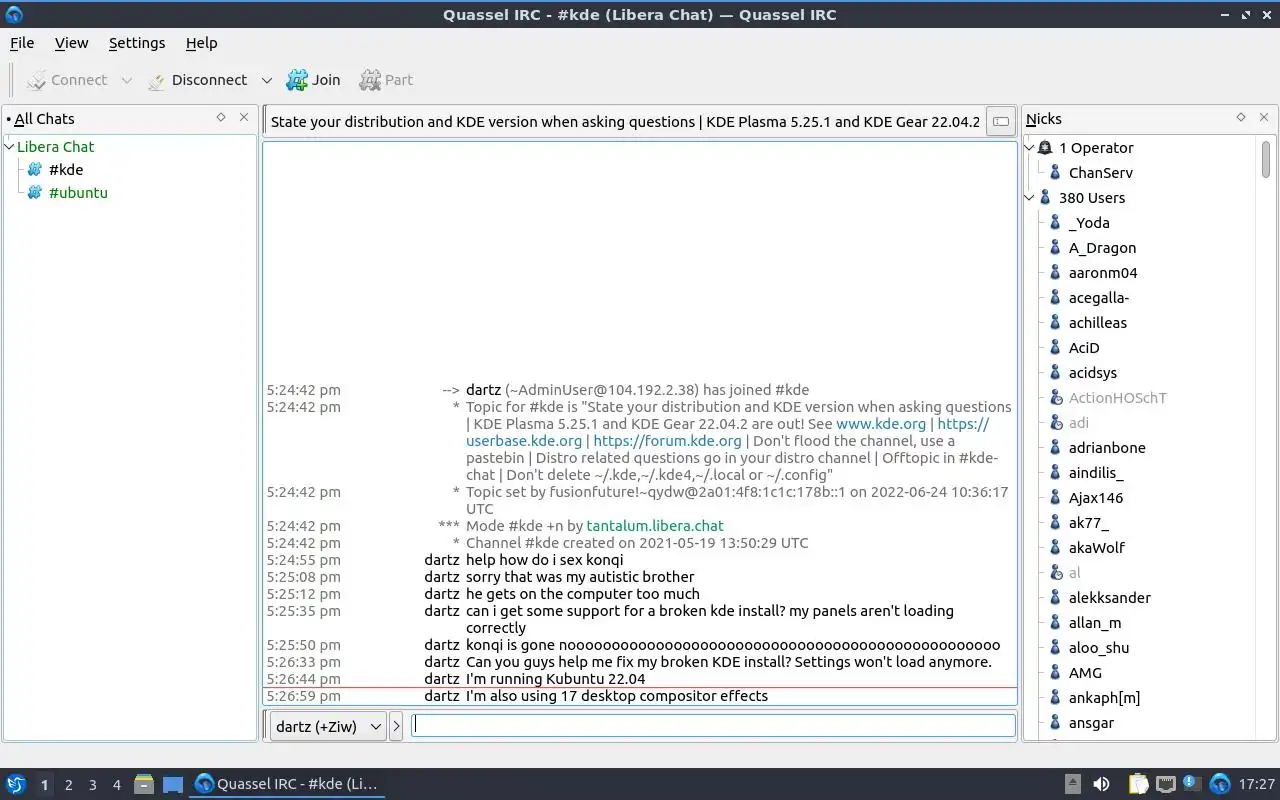The width and height of the screenshot is (1280, 800).
Task: Close the All Chats panel
Action: (x=243, y=117)
